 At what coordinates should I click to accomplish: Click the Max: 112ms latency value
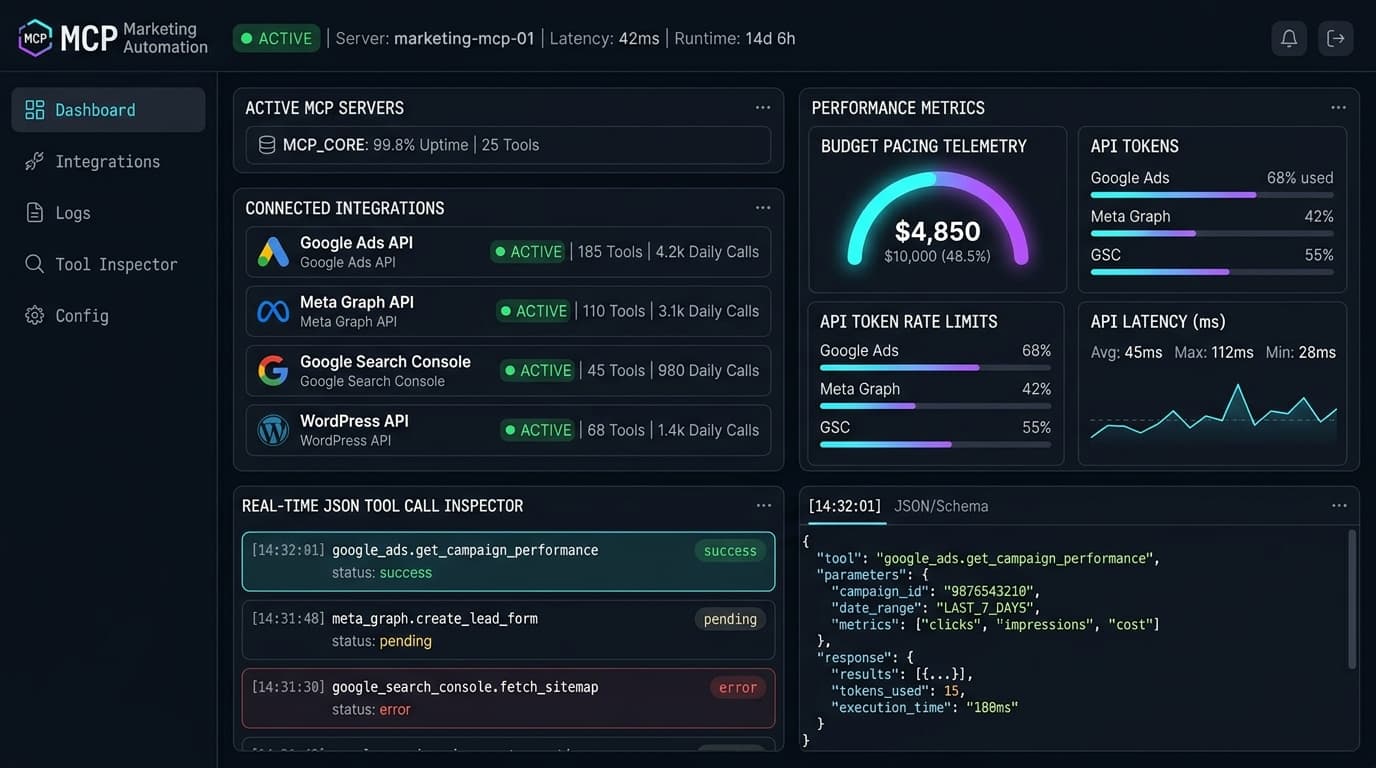[x=1216, y=352]
